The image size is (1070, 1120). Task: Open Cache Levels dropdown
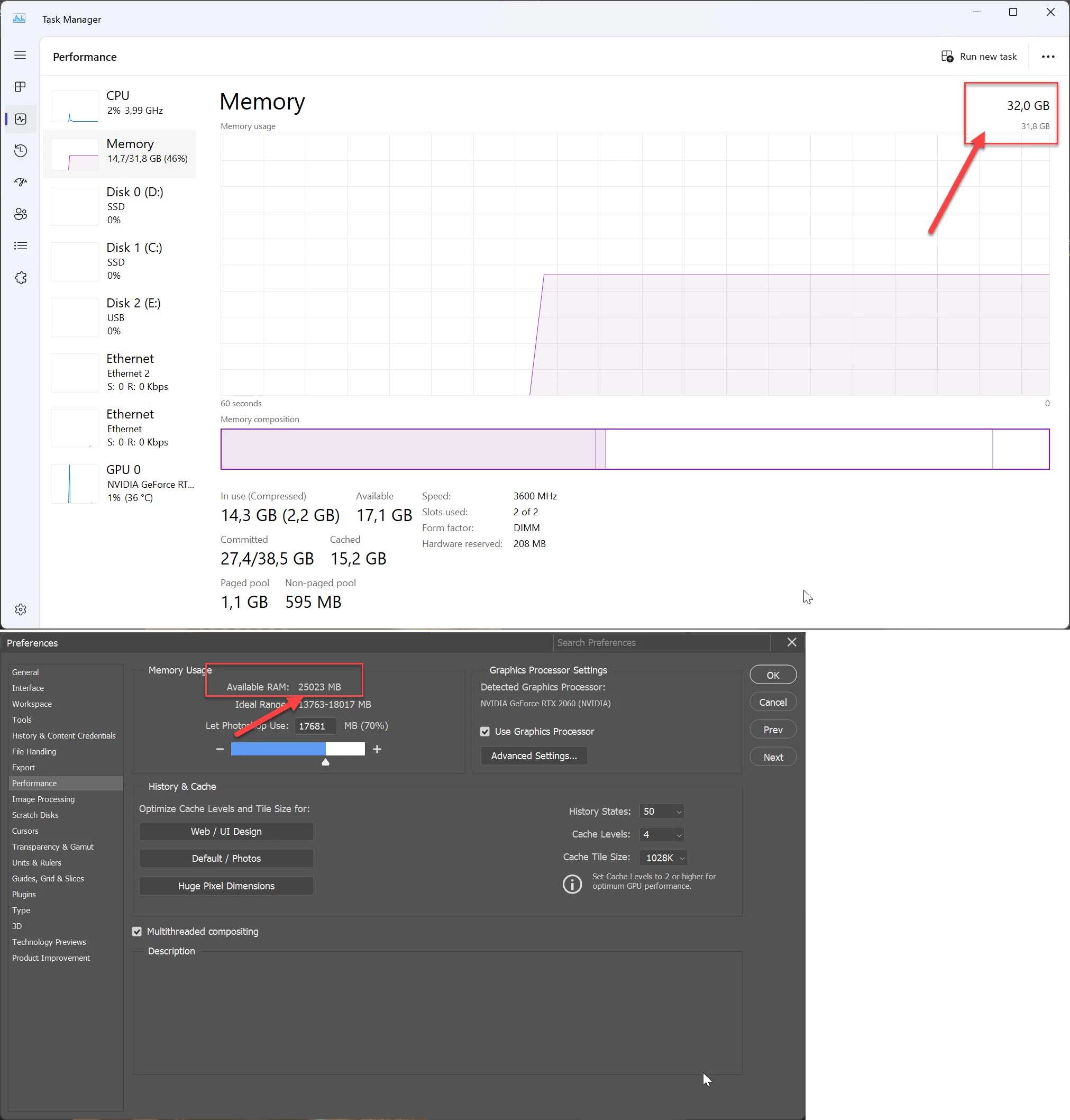679,835
